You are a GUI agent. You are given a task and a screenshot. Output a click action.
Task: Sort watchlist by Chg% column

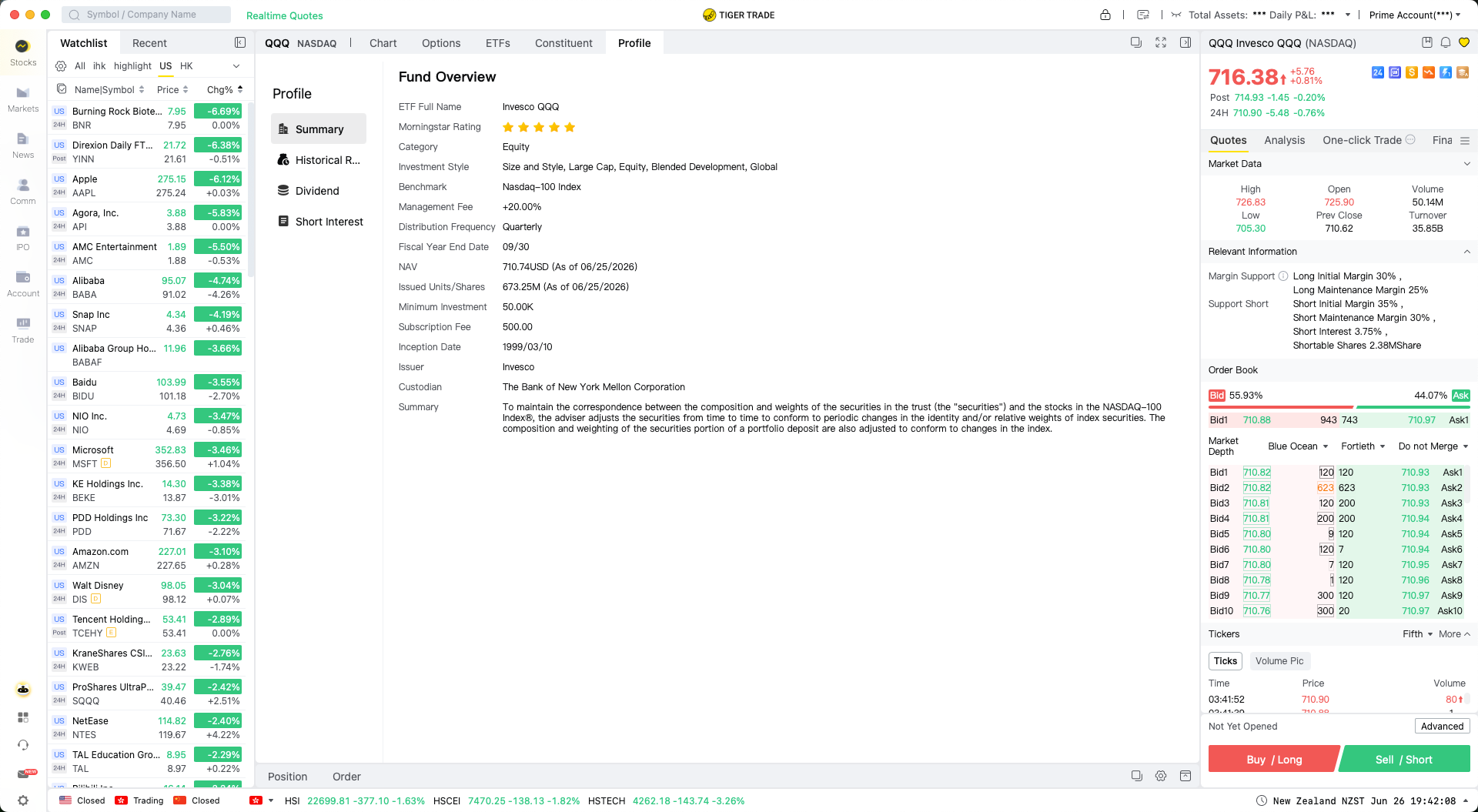[x=224, y=89]
